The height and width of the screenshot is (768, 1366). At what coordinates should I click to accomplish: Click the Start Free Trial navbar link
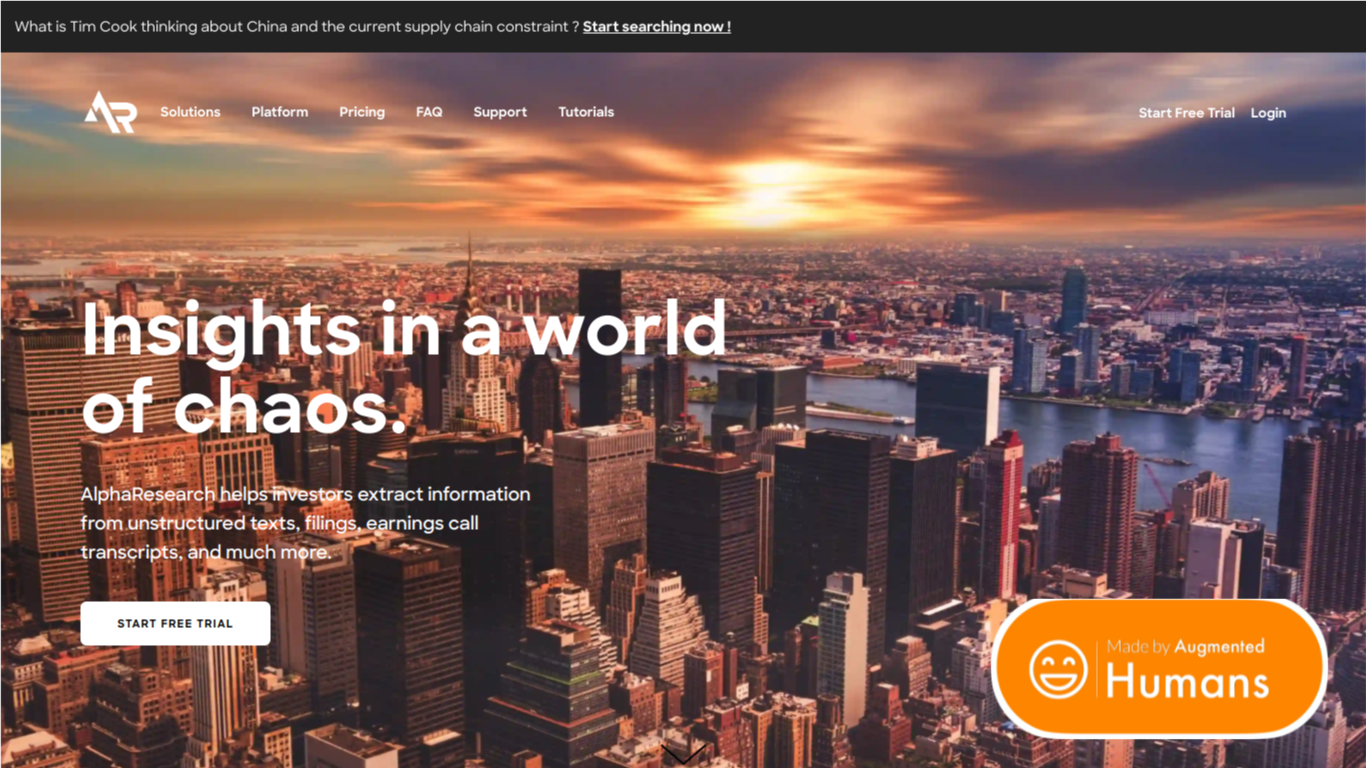click(x=1187, y=113)
